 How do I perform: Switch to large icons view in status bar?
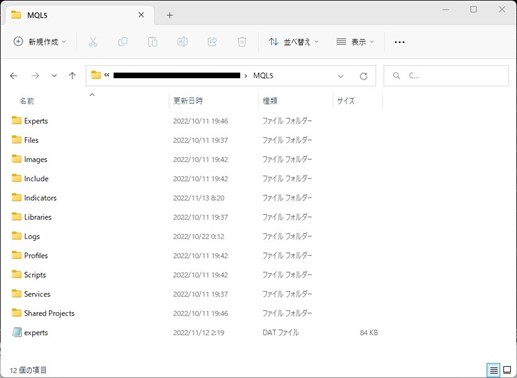(x=507, y=370)
